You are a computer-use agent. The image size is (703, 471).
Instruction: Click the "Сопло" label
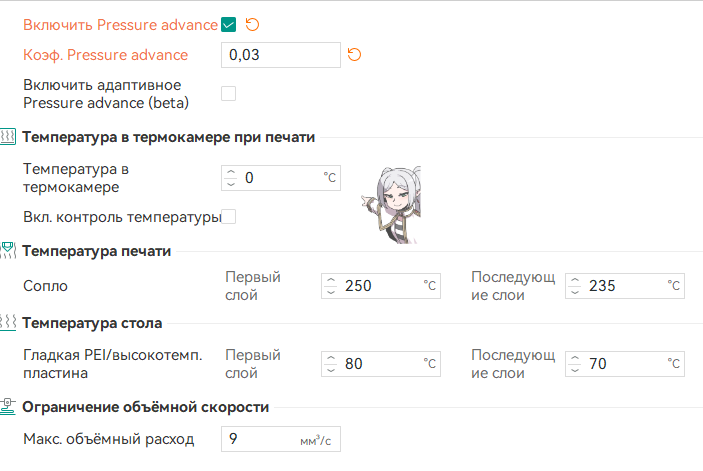(x=45, y=286)
